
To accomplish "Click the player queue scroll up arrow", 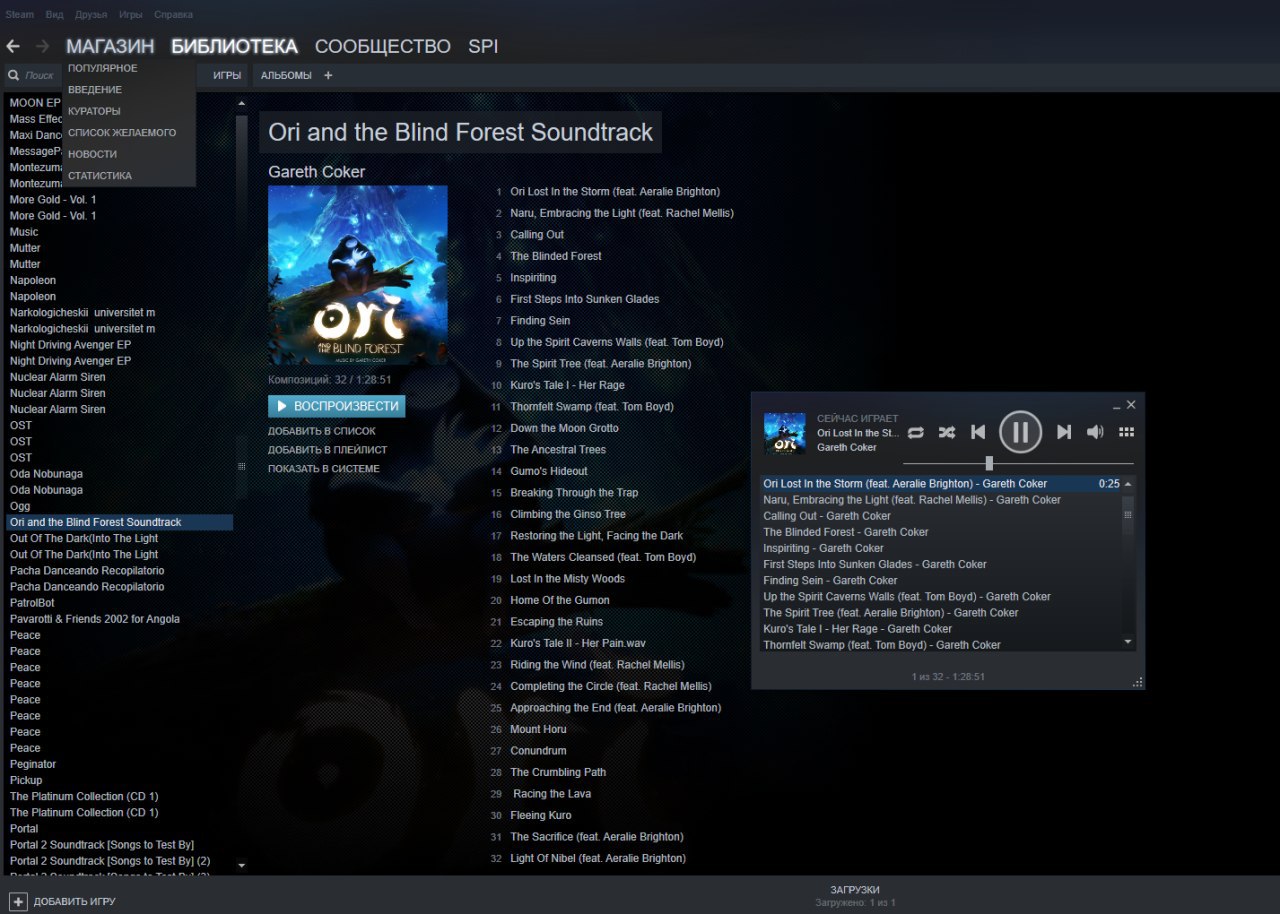I will (1128, 484).
